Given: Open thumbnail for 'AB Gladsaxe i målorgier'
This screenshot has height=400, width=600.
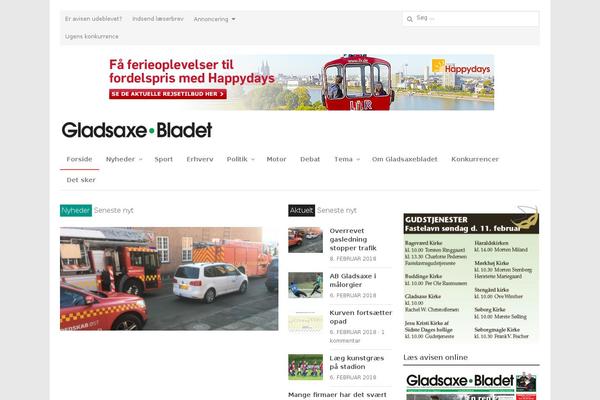Looking at the screenshot, I should [305, 285].
